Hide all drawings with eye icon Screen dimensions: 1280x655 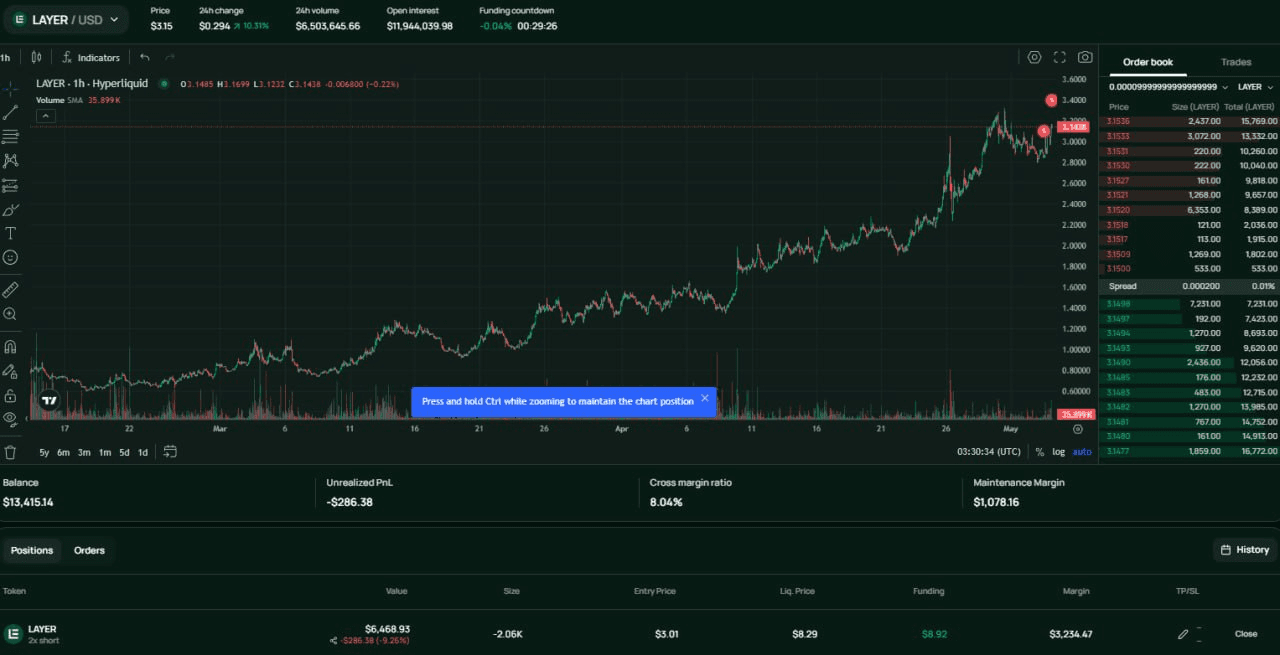(x=10, y=418)
